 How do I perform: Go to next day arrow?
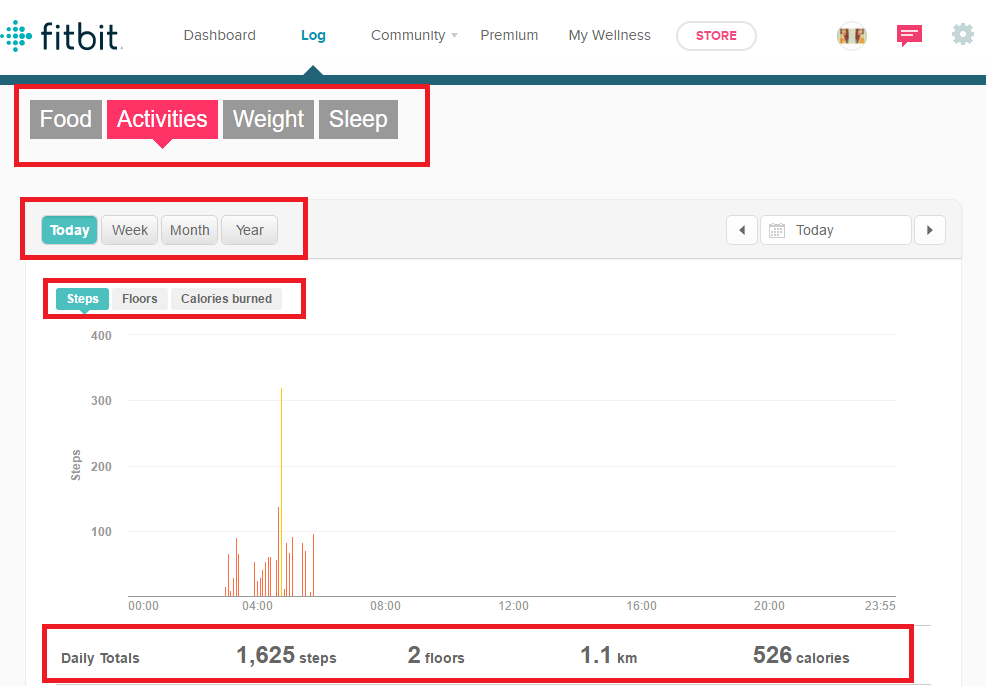pos(929,230)
